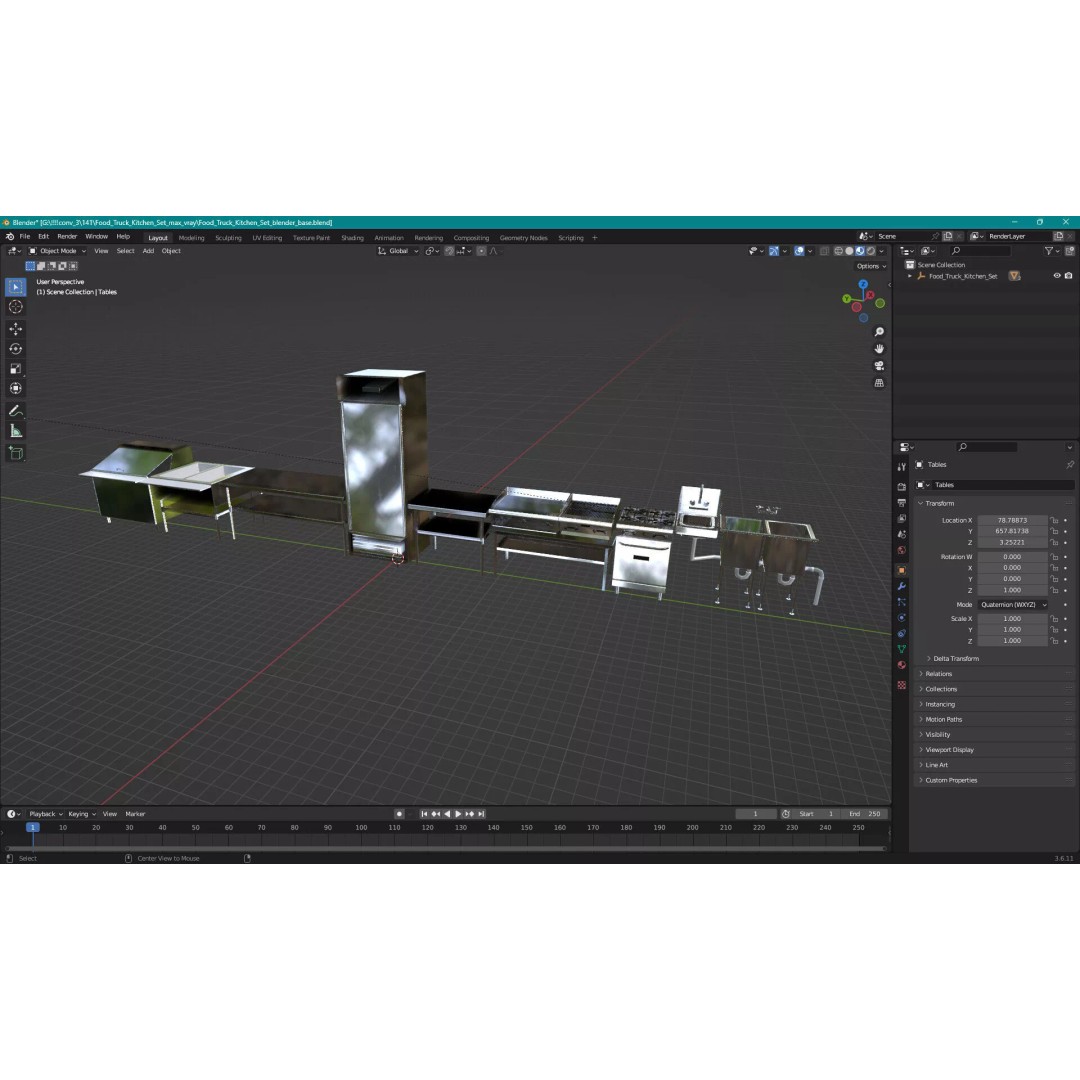
Task: Select the Add Cube tool
Action: (15, 453)
